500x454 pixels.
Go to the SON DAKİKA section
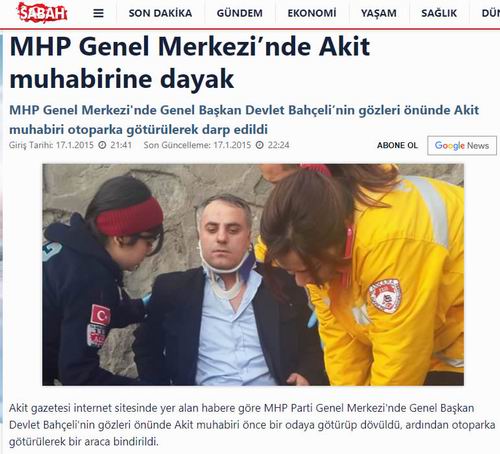pyautogui.click(x=160, y=13)
